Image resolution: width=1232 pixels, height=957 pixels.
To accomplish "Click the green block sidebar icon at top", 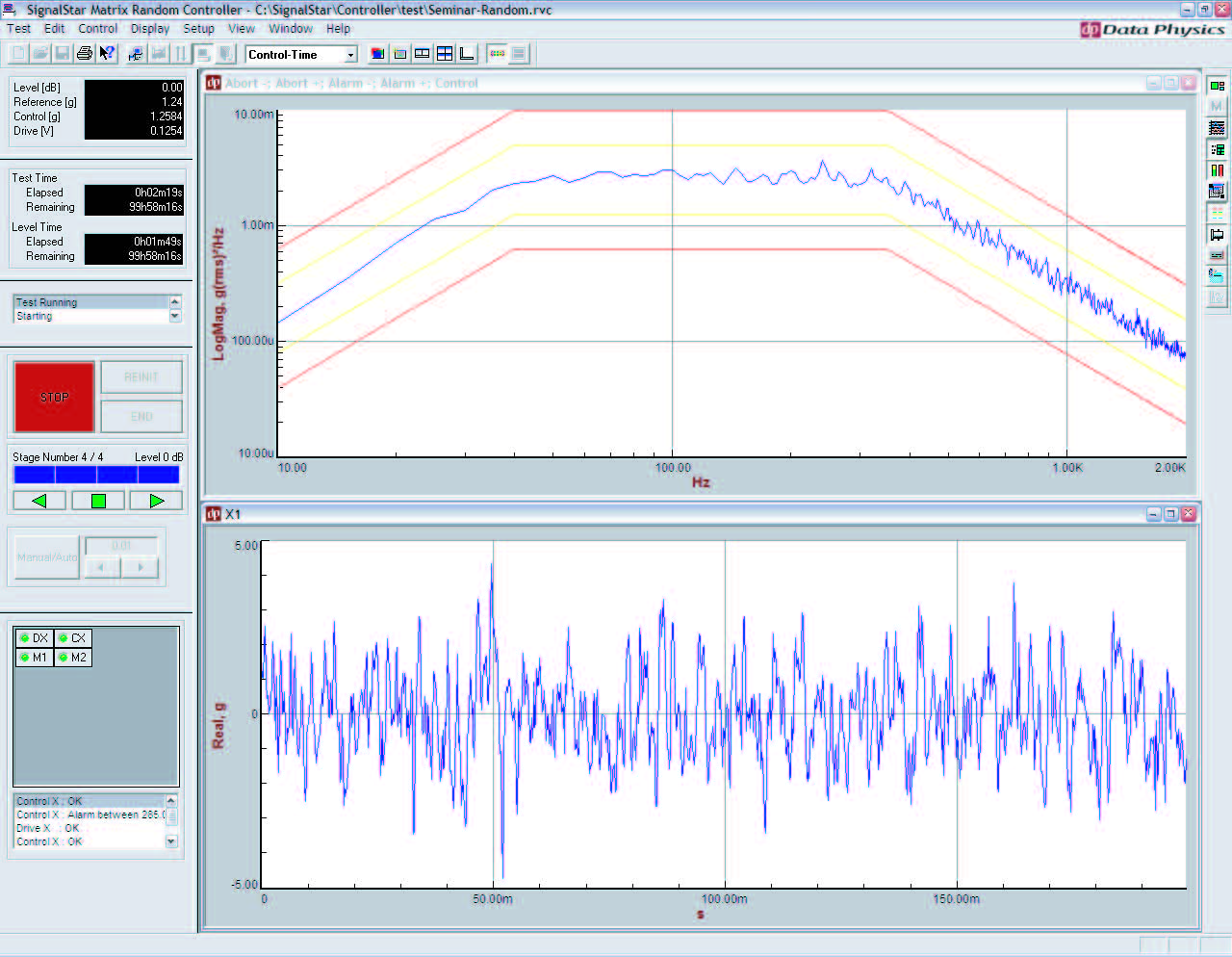I will point(1217,86).
